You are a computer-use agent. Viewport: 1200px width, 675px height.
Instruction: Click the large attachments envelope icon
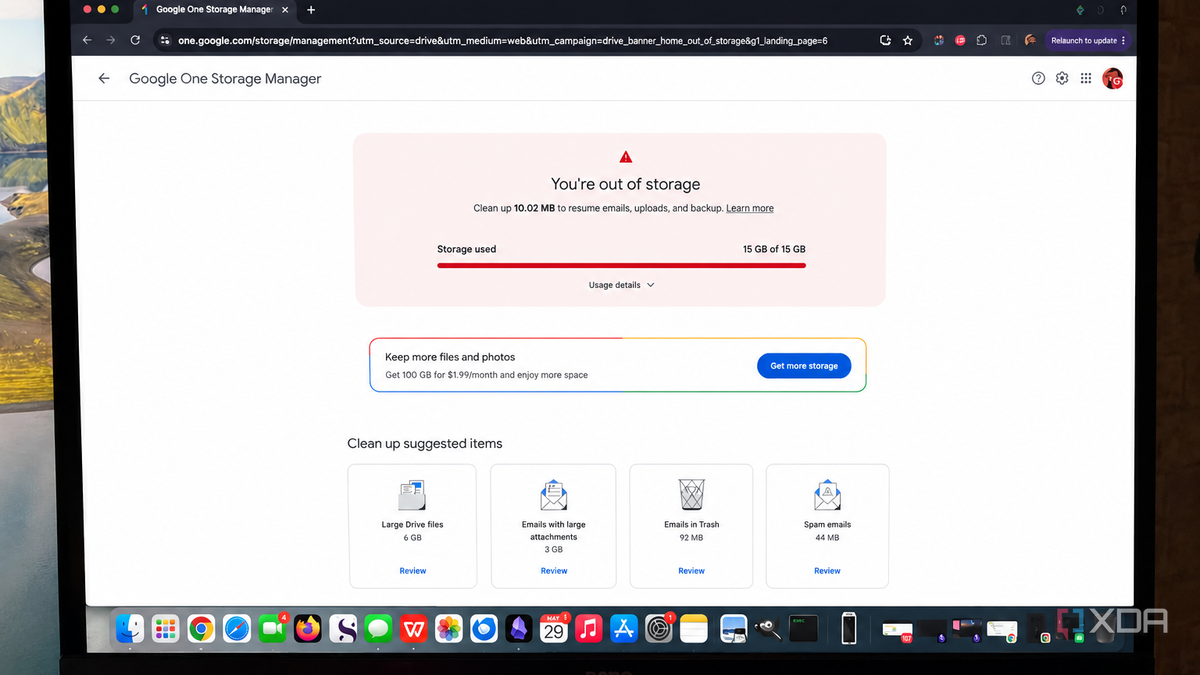pyautogui.click(x=554, y=495)
